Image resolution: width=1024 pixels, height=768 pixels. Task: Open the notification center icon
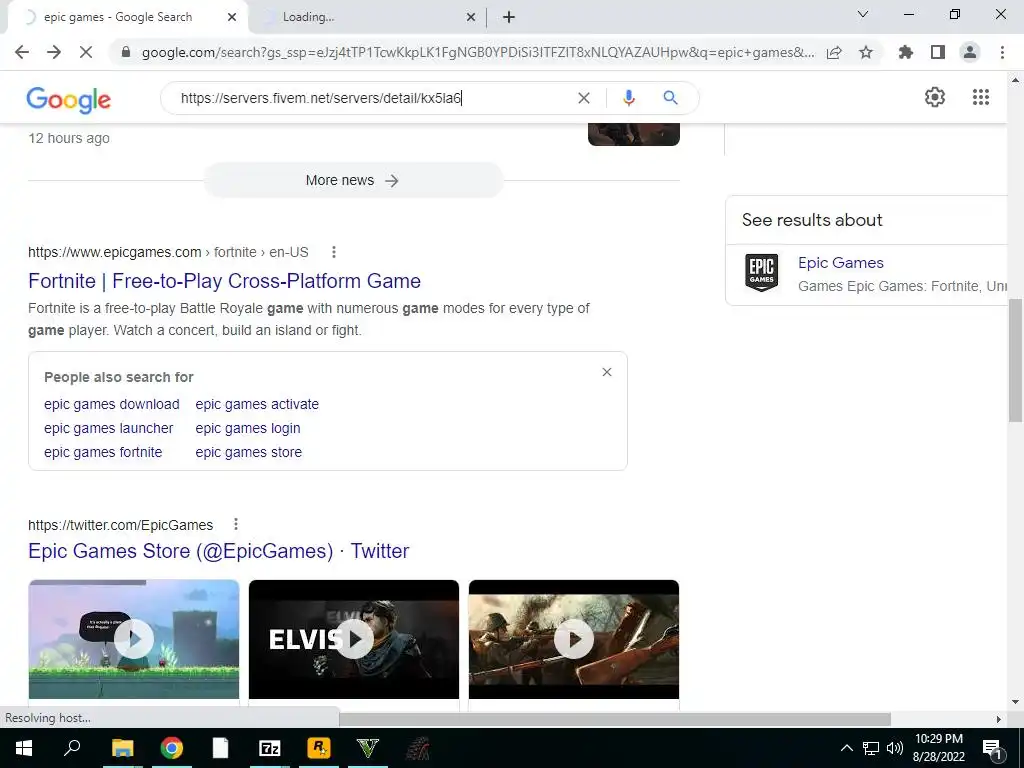[993, 749]
